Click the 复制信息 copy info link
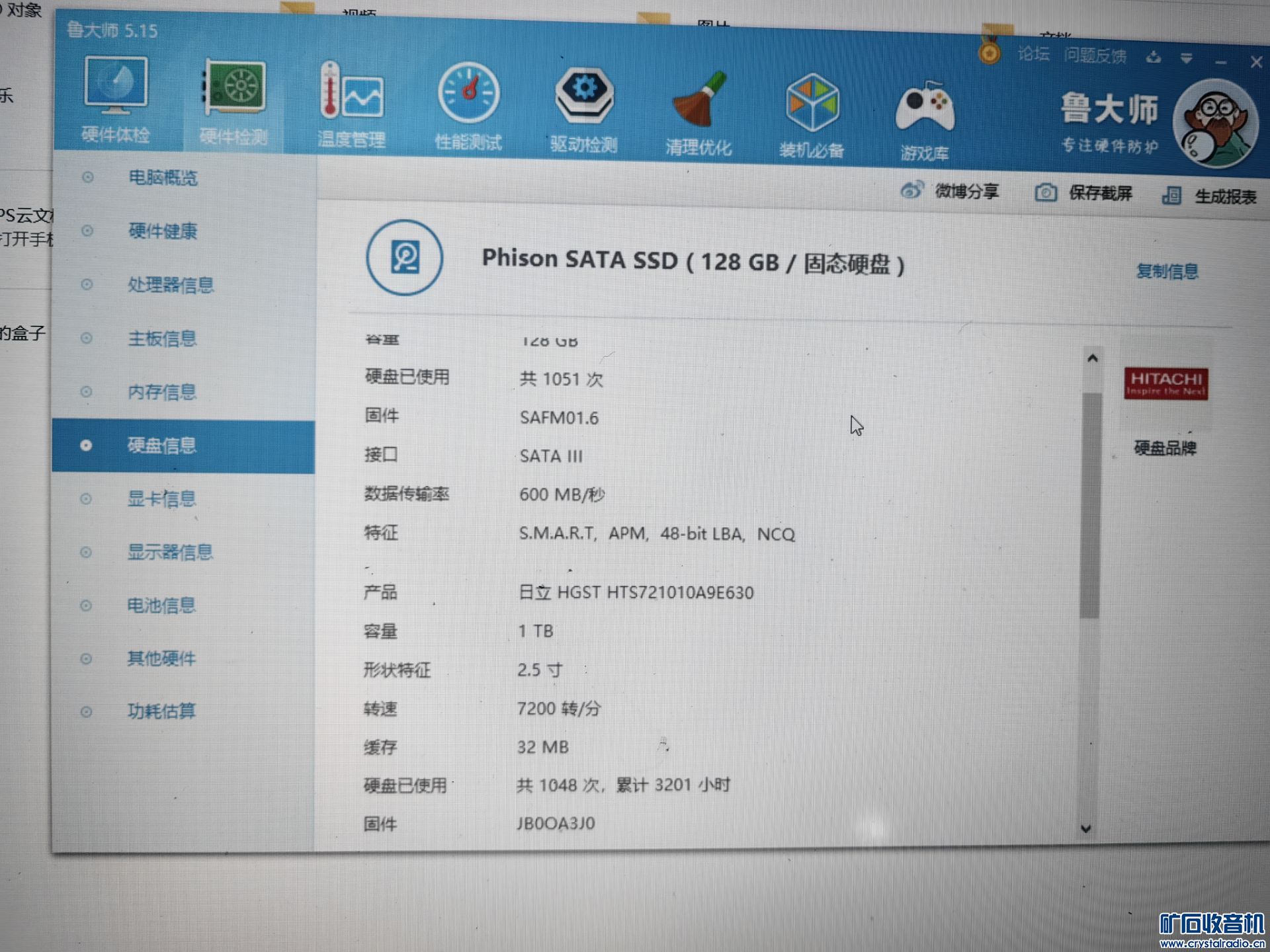The height and width of the screenshot is (952, 1270). tap(1167, 271)
